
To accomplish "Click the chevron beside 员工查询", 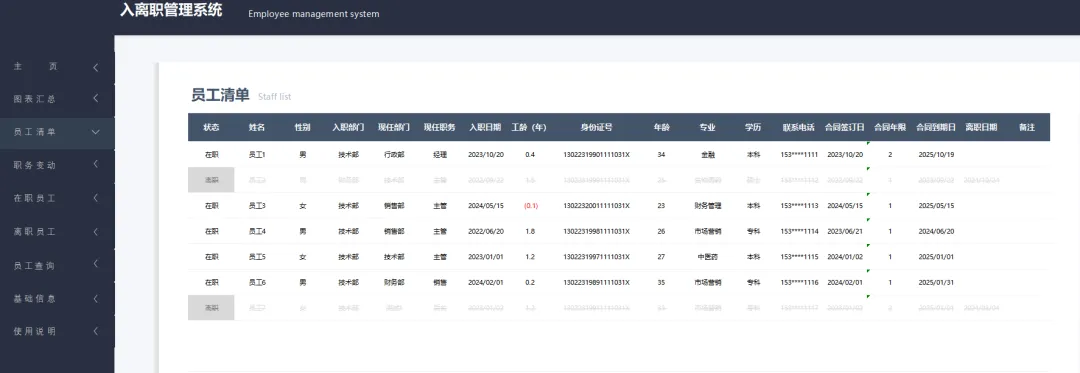I will coord(96,264).
